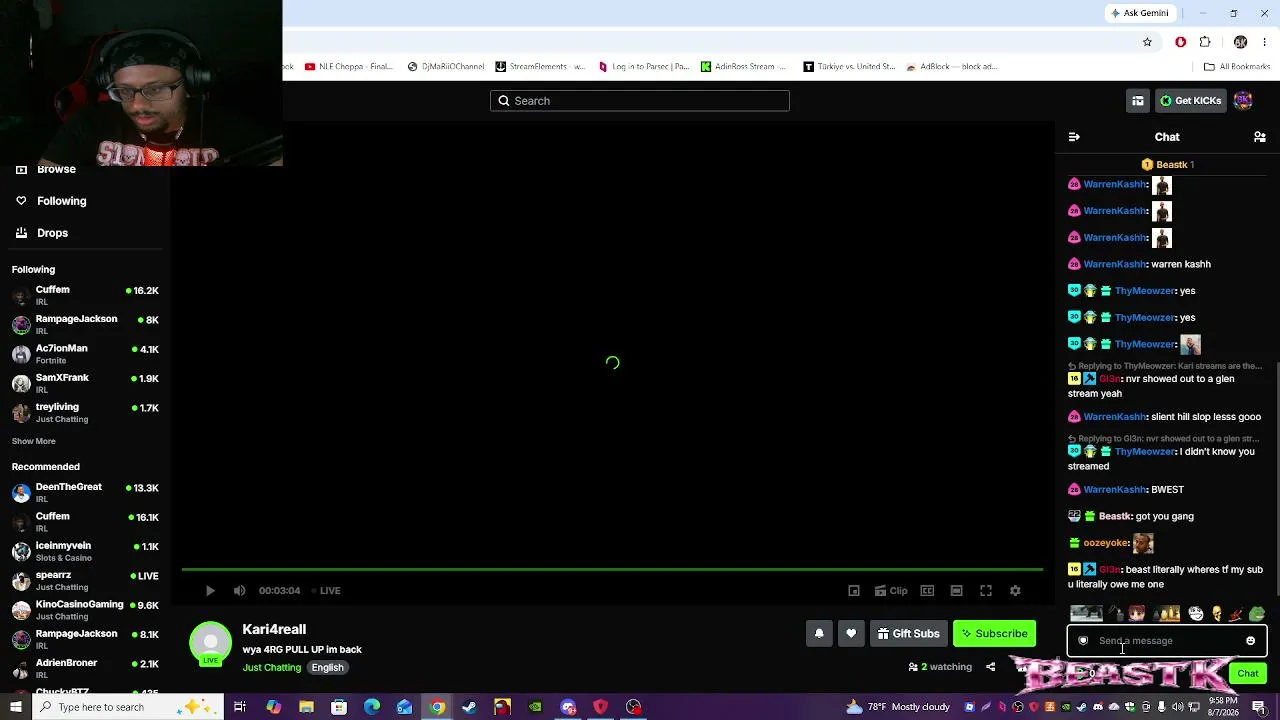1280x720 pixels.
Task: Create a Clip of the stream
Action: click(891, 591)
